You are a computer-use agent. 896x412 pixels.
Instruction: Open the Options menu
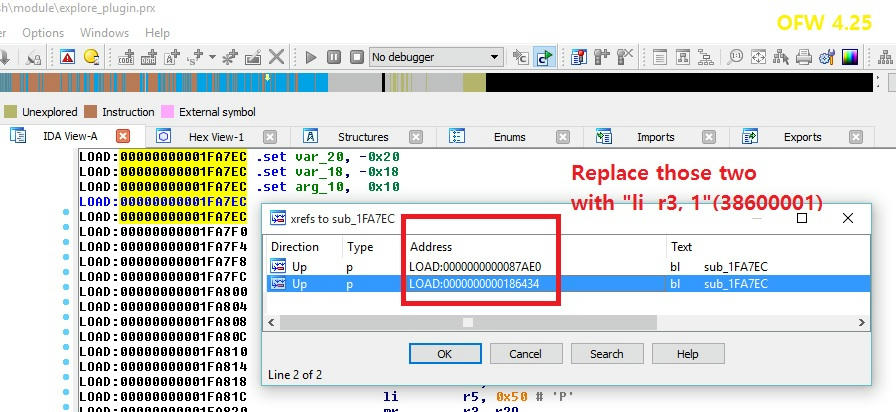point(43,33)
